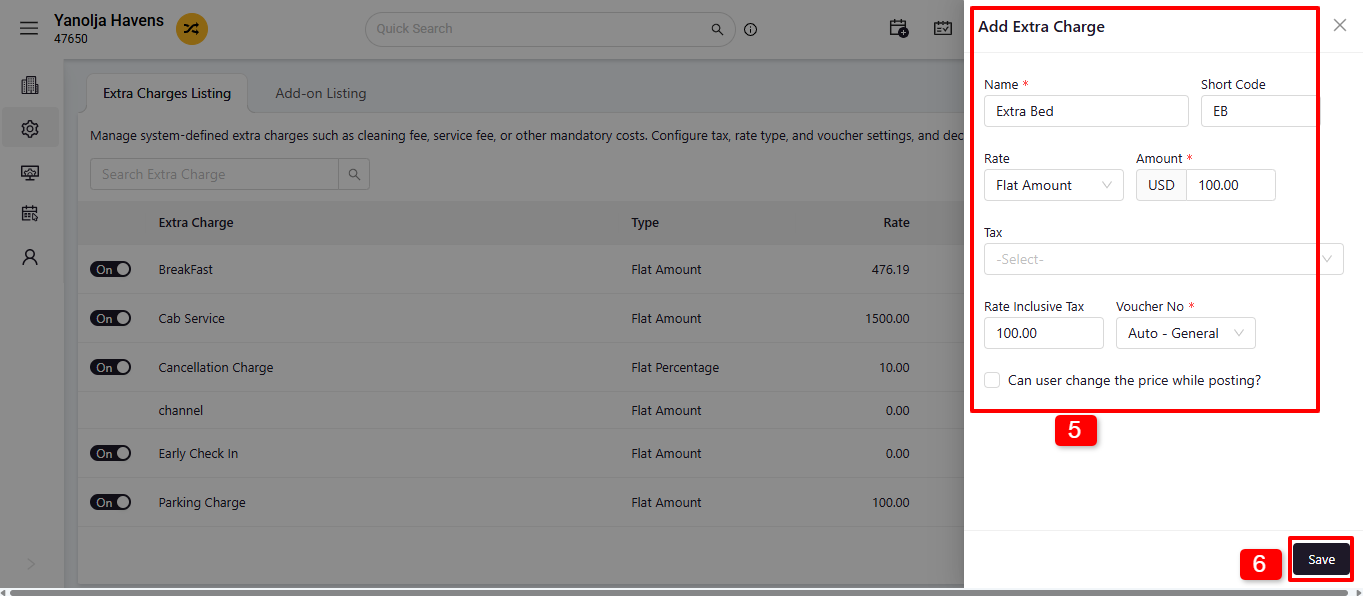This screenshot has height=596, width=1363.
Task: Open the calendar schedule sidebar icon
Action: (30, 214)
